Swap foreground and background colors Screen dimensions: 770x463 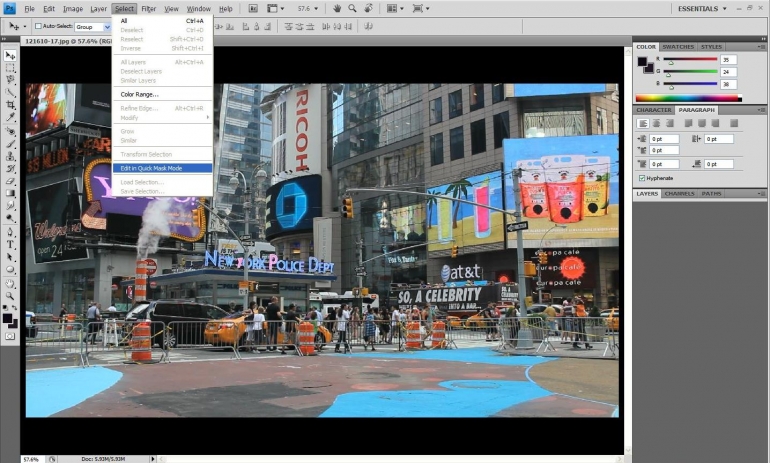15,308
